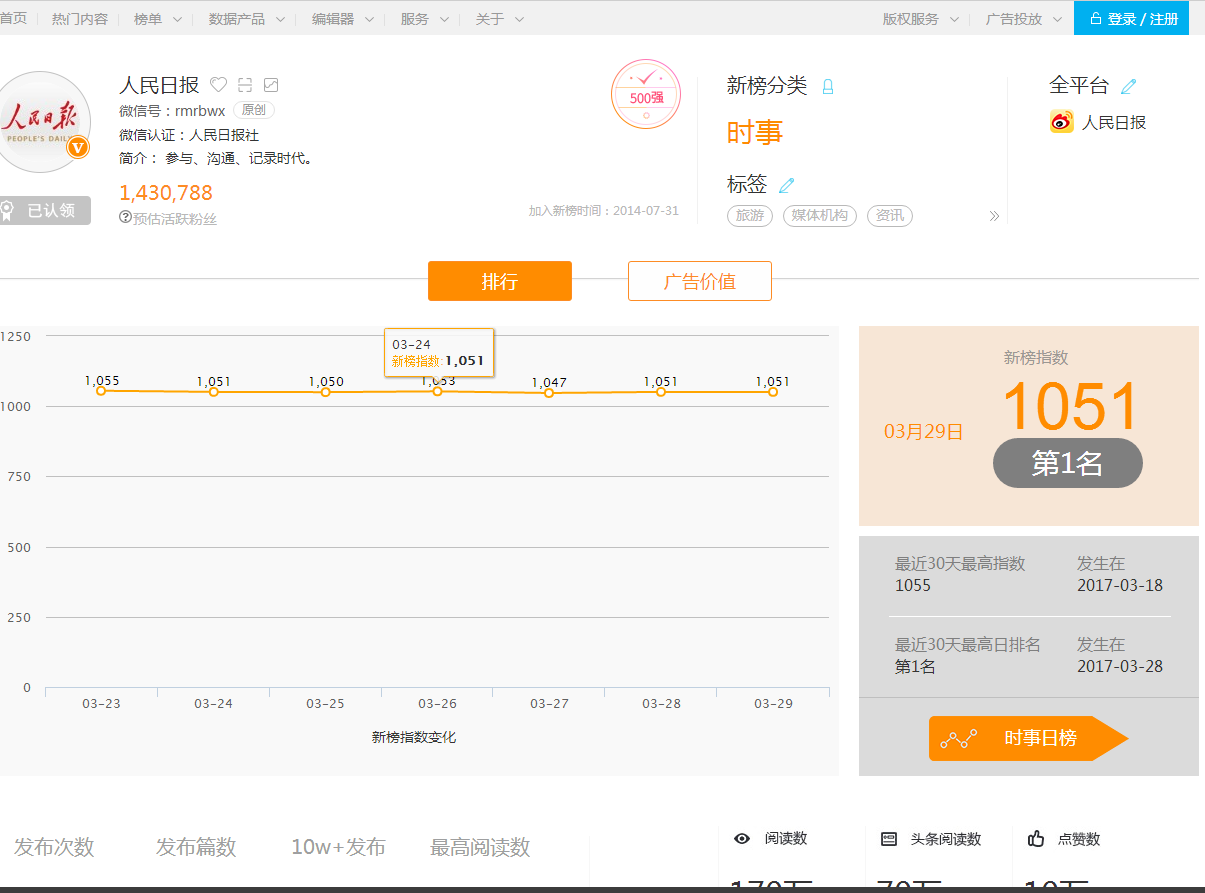Expand the 广告投放 dropdown menu
Viewport: 1205px width, 893px height.
1024,19
